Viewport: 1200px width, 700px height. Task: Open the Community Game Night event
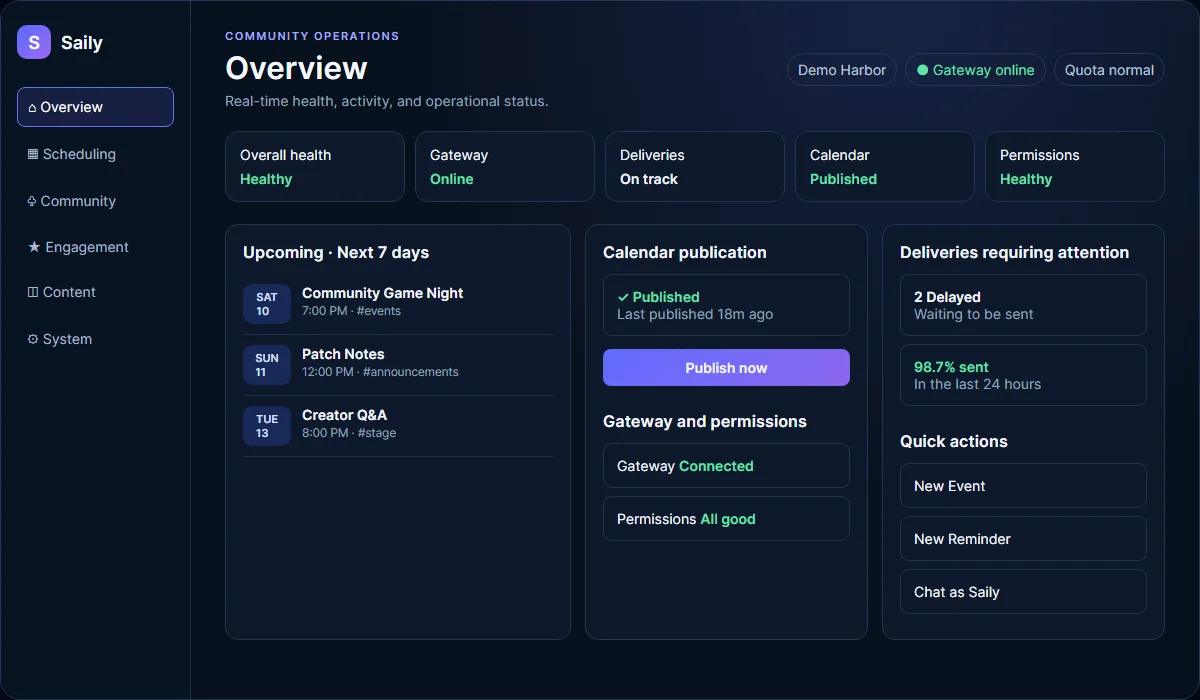pyautogui.click(x=398, y=303)
